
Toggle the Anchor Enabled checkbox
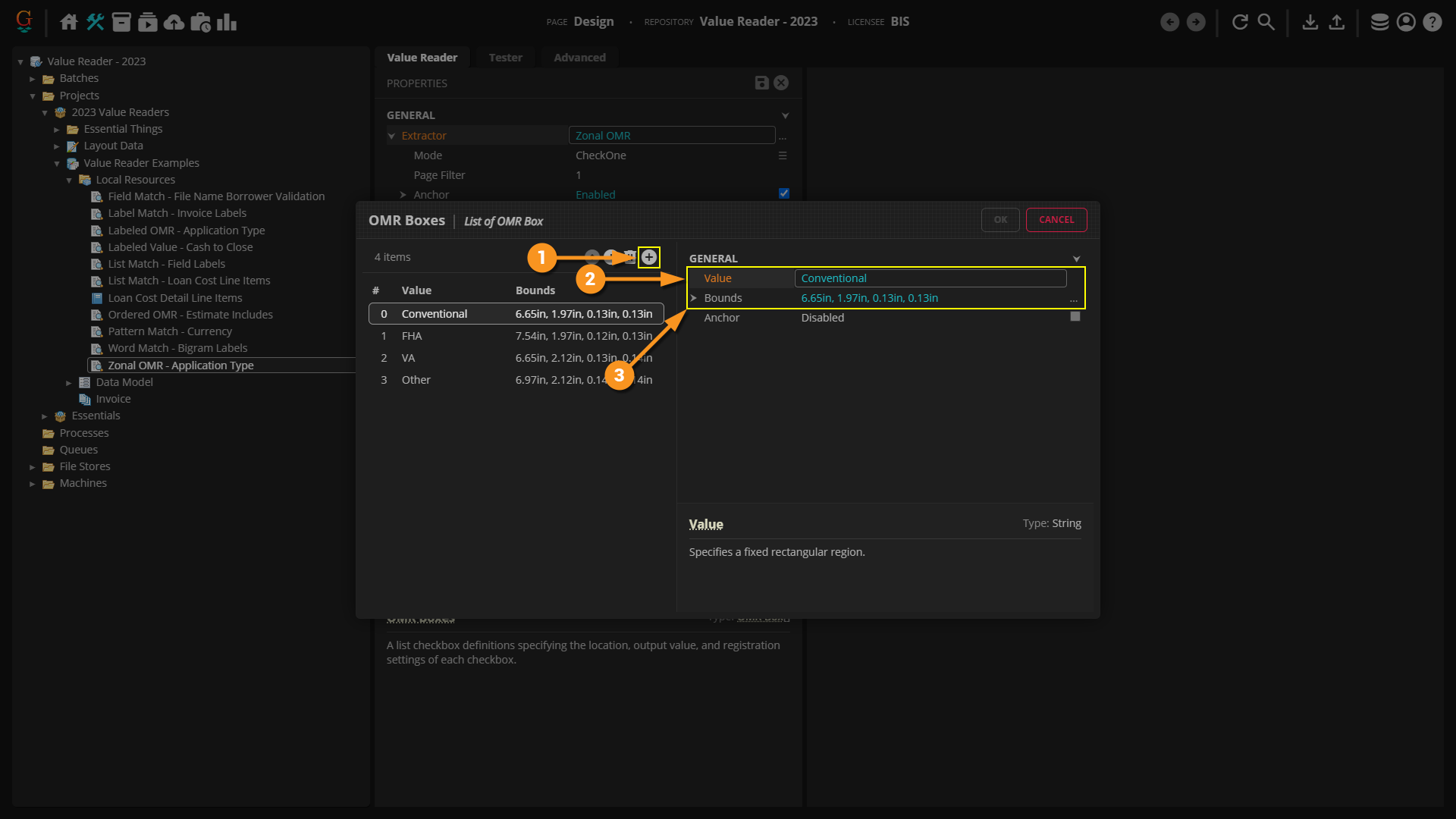tap(784, 193)
